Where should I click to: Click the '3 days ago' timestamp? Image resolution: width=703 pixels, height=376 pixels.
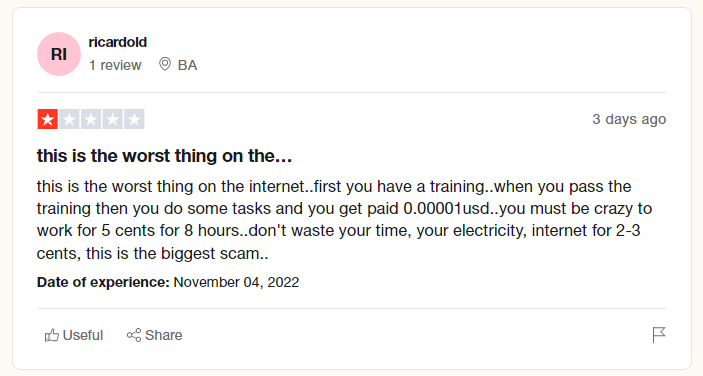coord(629,119)
